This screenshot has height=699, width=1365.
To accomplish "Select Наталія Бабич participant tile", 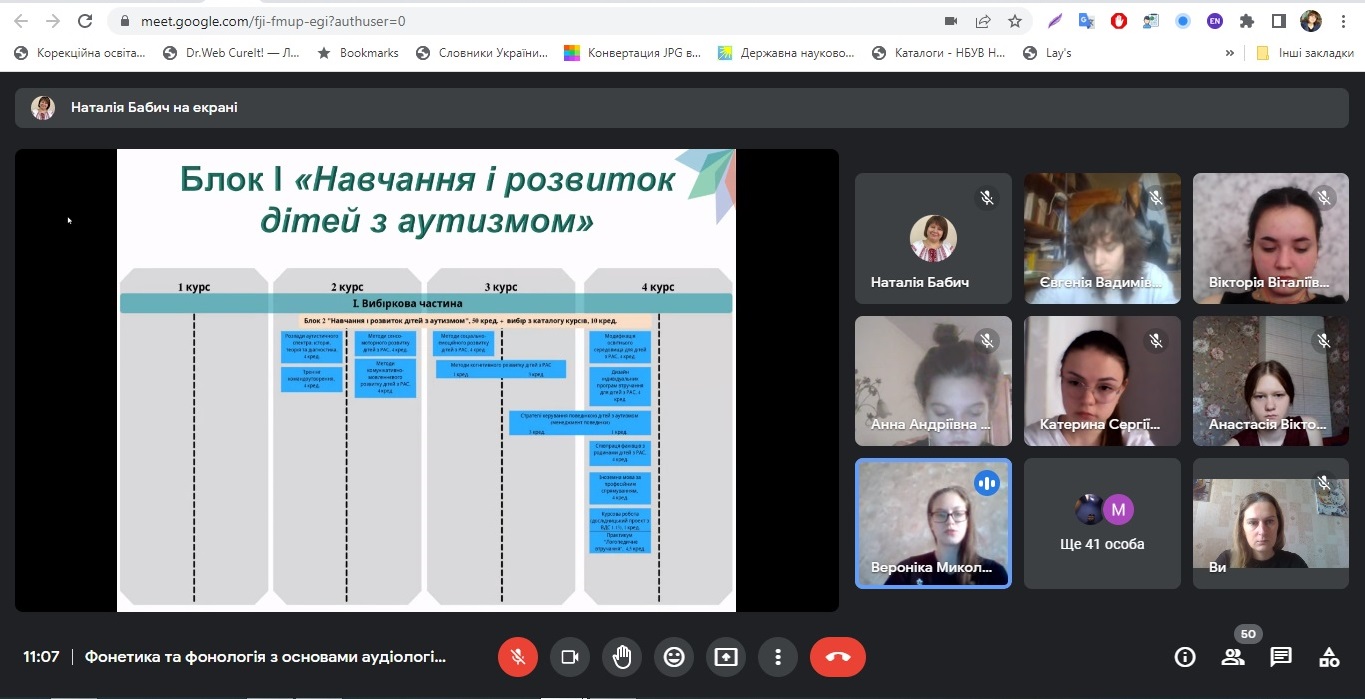I will (933, 238).
